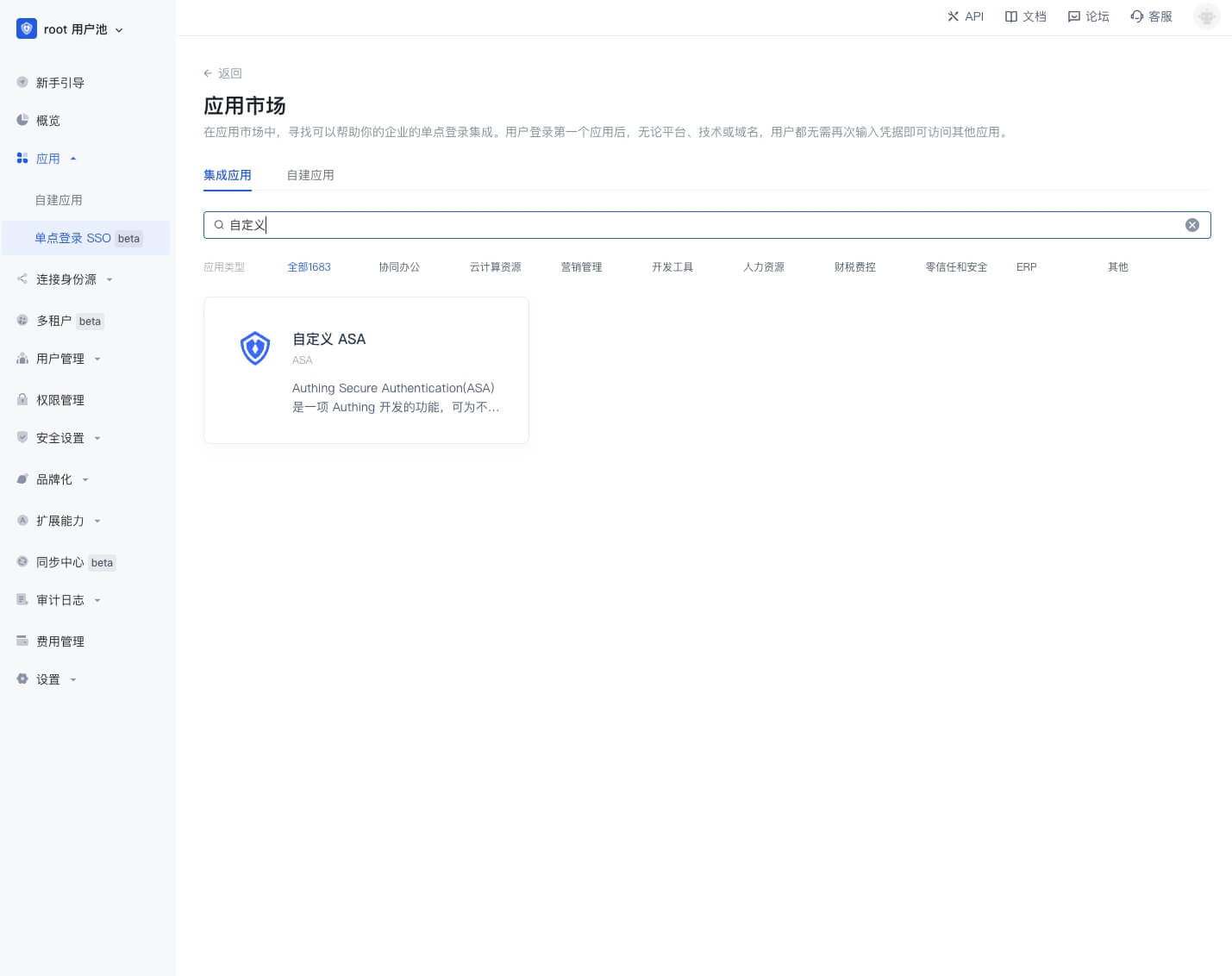Viewport: 1232px width, 976px height.
Task: Open the root 用户池 dropdown
Action: (x=71, y=29)
